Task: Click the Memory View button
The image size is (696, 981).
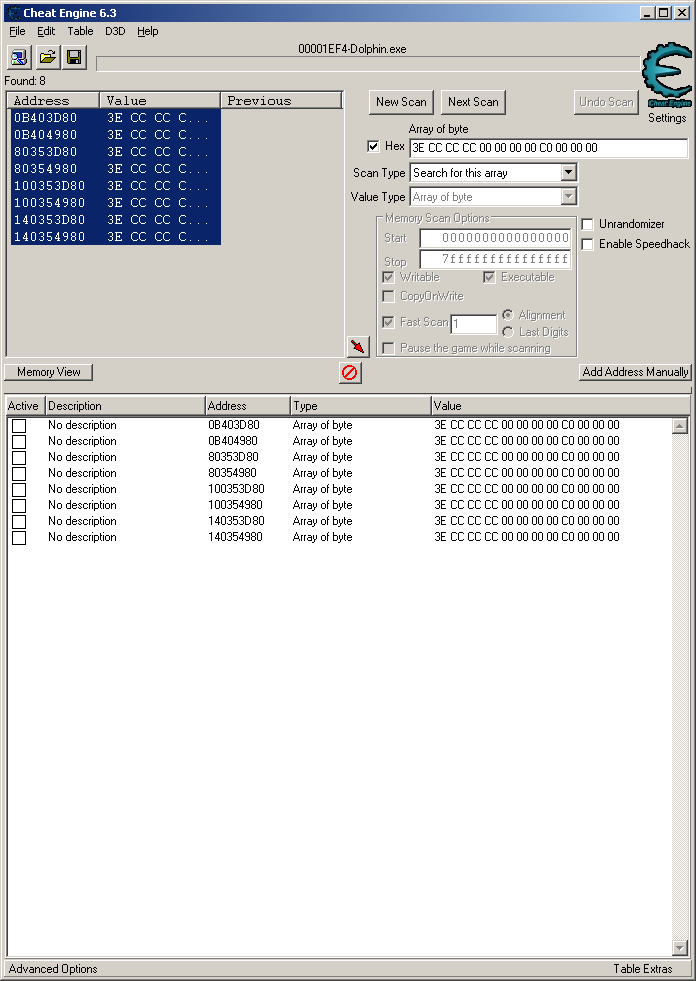Action: point(48,372)
